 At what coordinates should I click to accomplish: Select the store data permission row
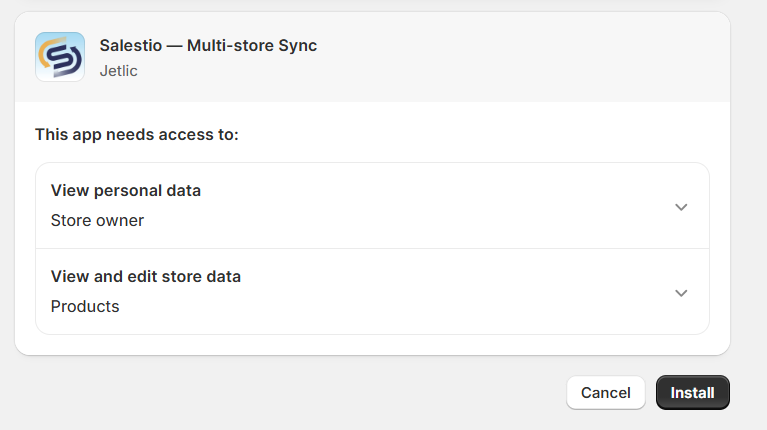pyautogui.click(x=372, y=292)
